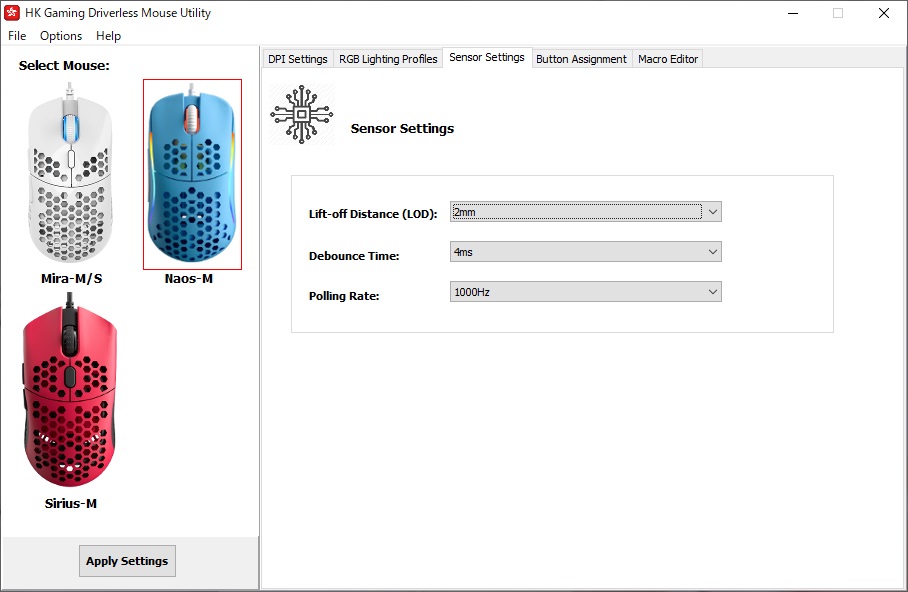Minimize the Mouse Utility window
Screen dimensions: 908x592
click(x=793, y=13)
